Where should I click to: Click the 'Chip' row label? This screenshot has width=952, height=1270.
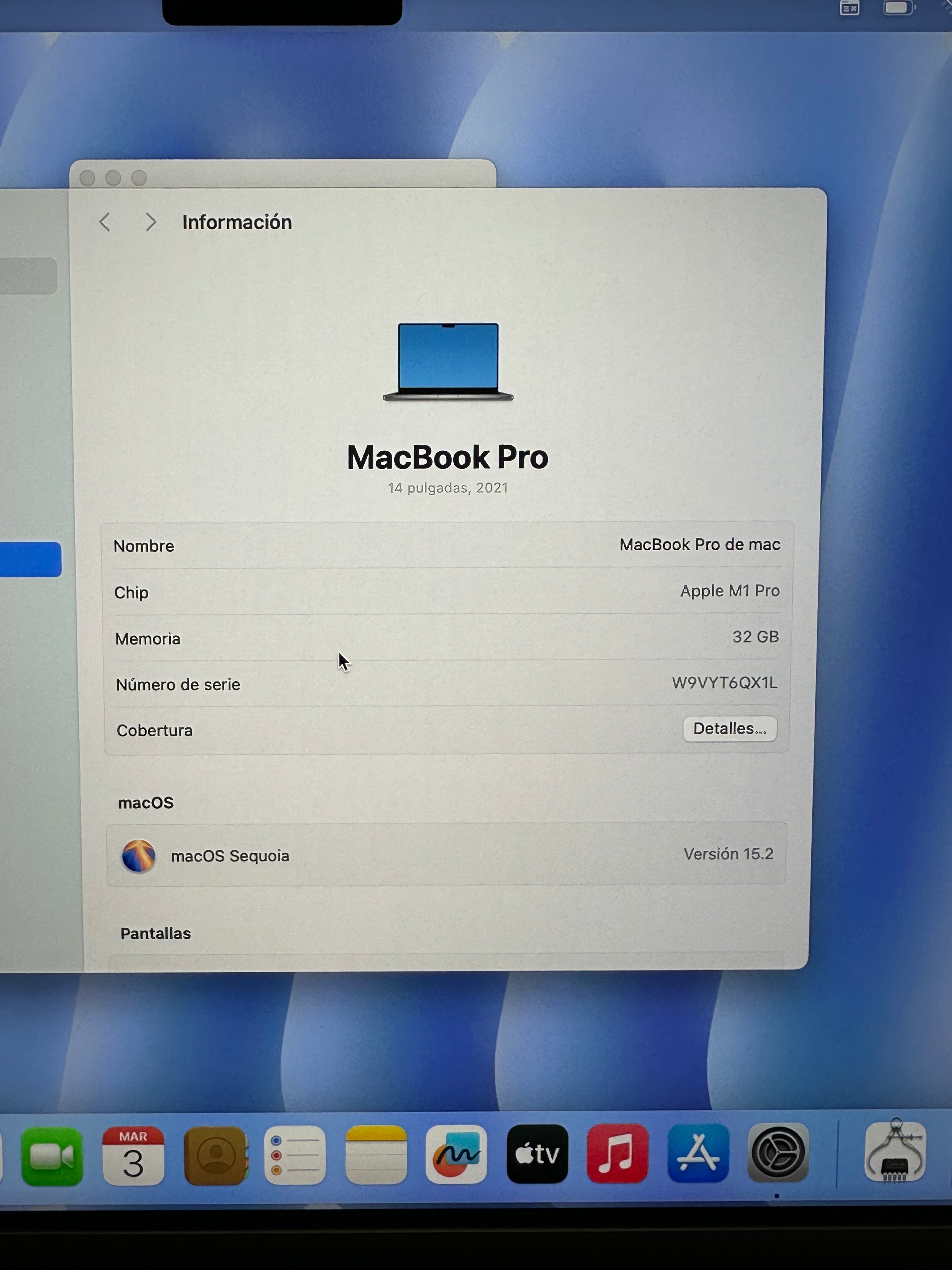pos(131,592)
